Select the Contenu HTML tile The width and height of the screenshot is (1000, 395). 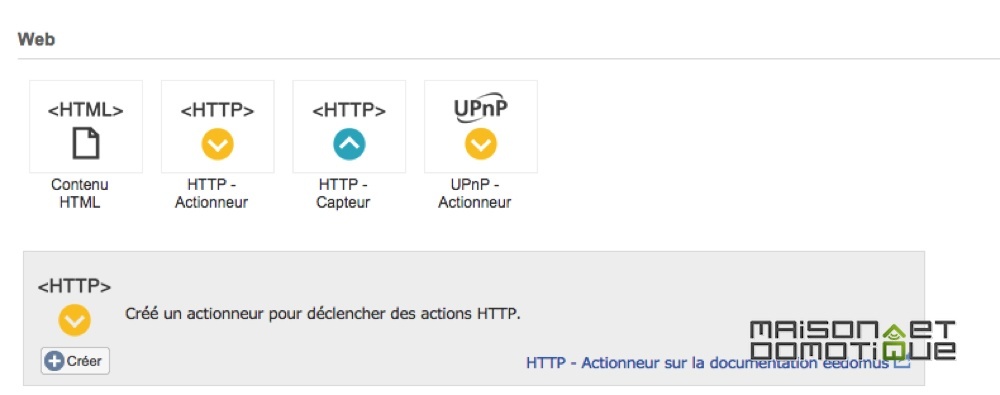86,126
